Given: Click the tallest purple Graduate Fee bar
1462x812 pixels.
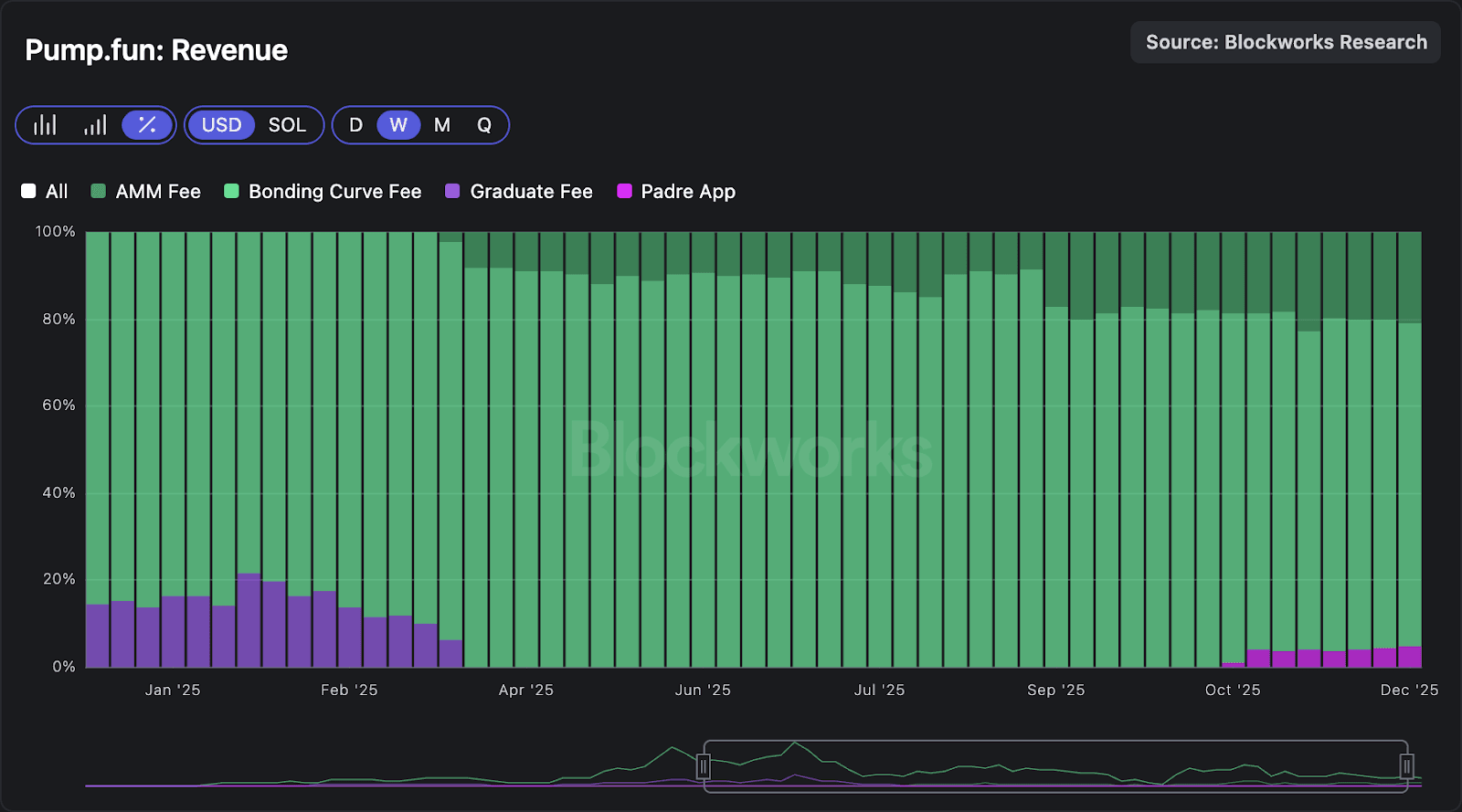Looking at the screenshot, I should 249,621.
